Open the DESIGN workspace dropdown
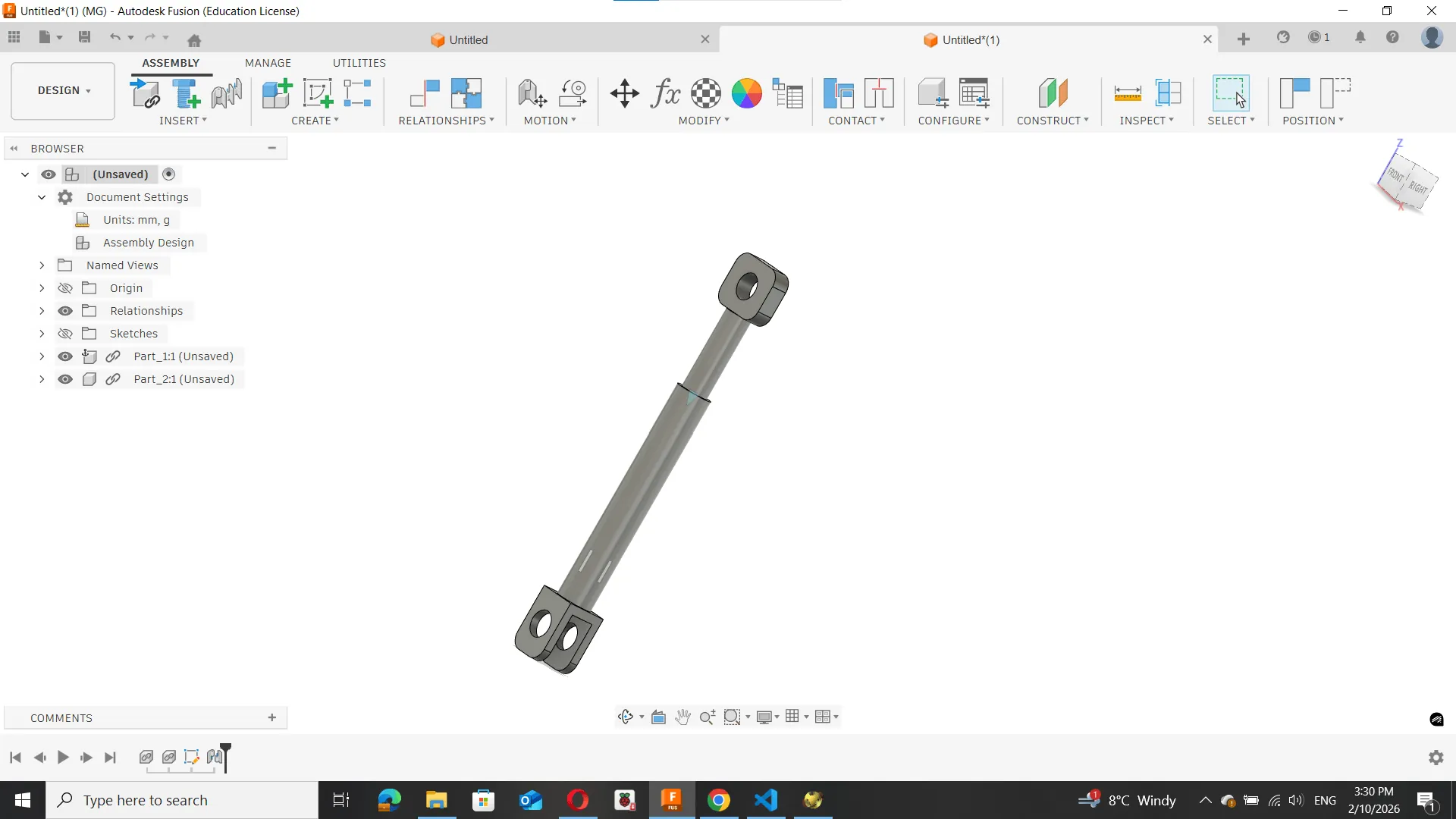This screenshot has width=1456, height=819. pyautogui.click(x=64, y=90)
